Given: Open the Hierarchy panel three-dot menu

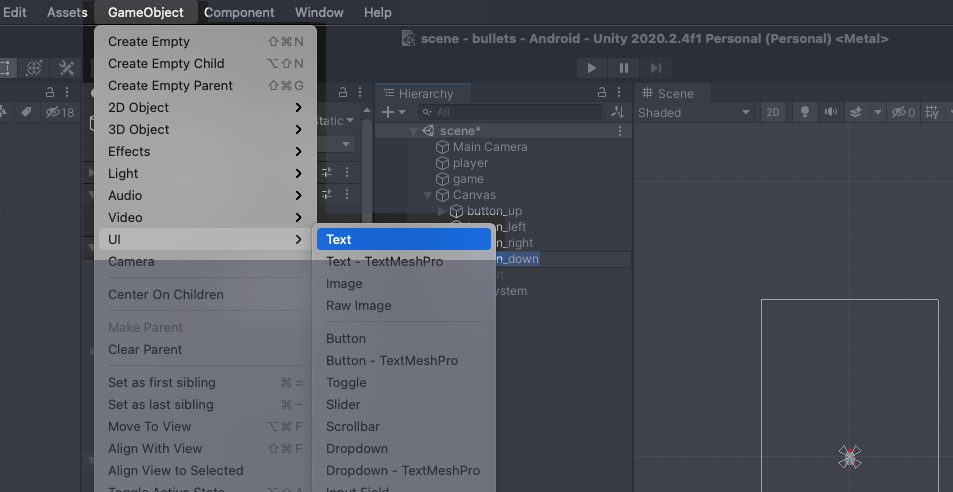Looking at the screenshot, I should [619, 92].
